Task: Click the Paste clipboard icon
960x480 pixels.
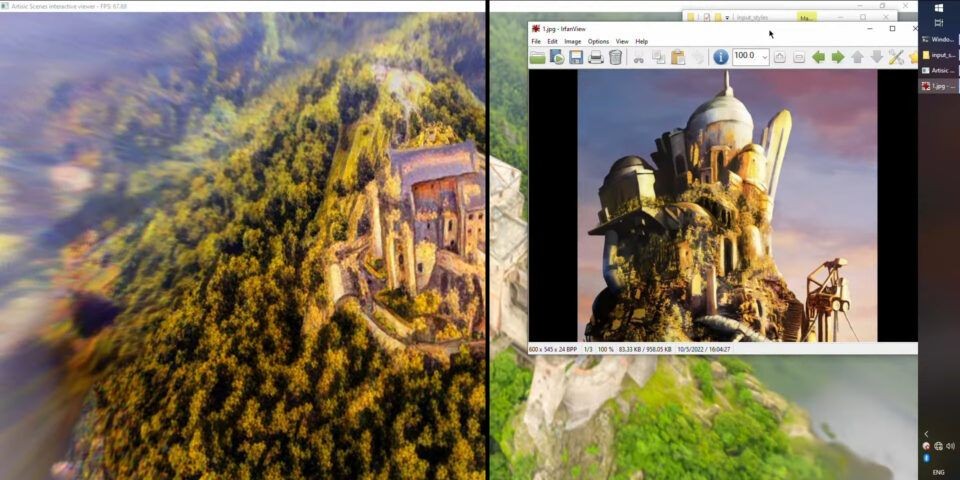Action: (678, 58)
